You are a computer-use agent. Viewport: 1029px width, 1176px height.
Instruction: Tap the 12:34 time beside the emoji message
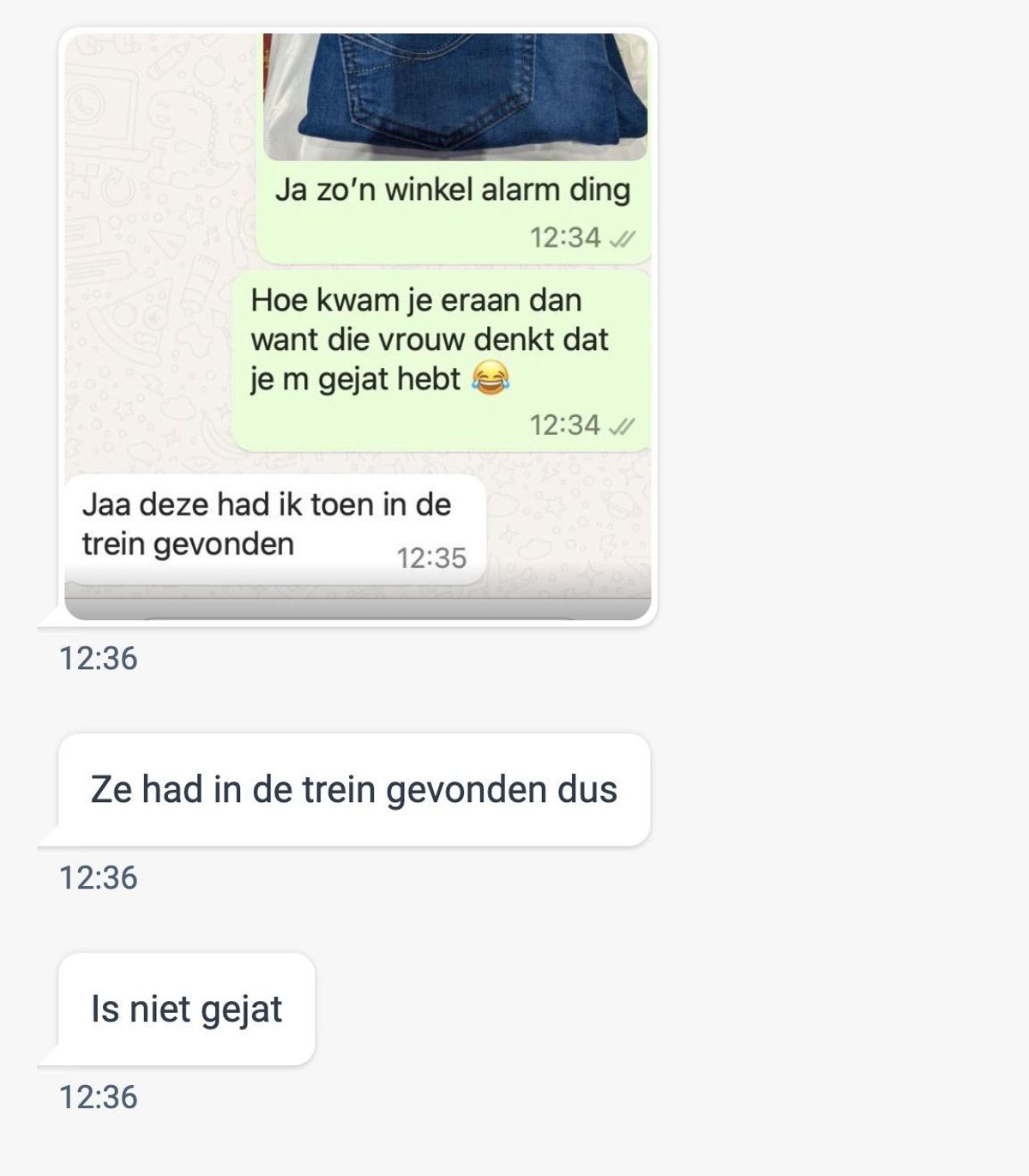pos(565,425)
